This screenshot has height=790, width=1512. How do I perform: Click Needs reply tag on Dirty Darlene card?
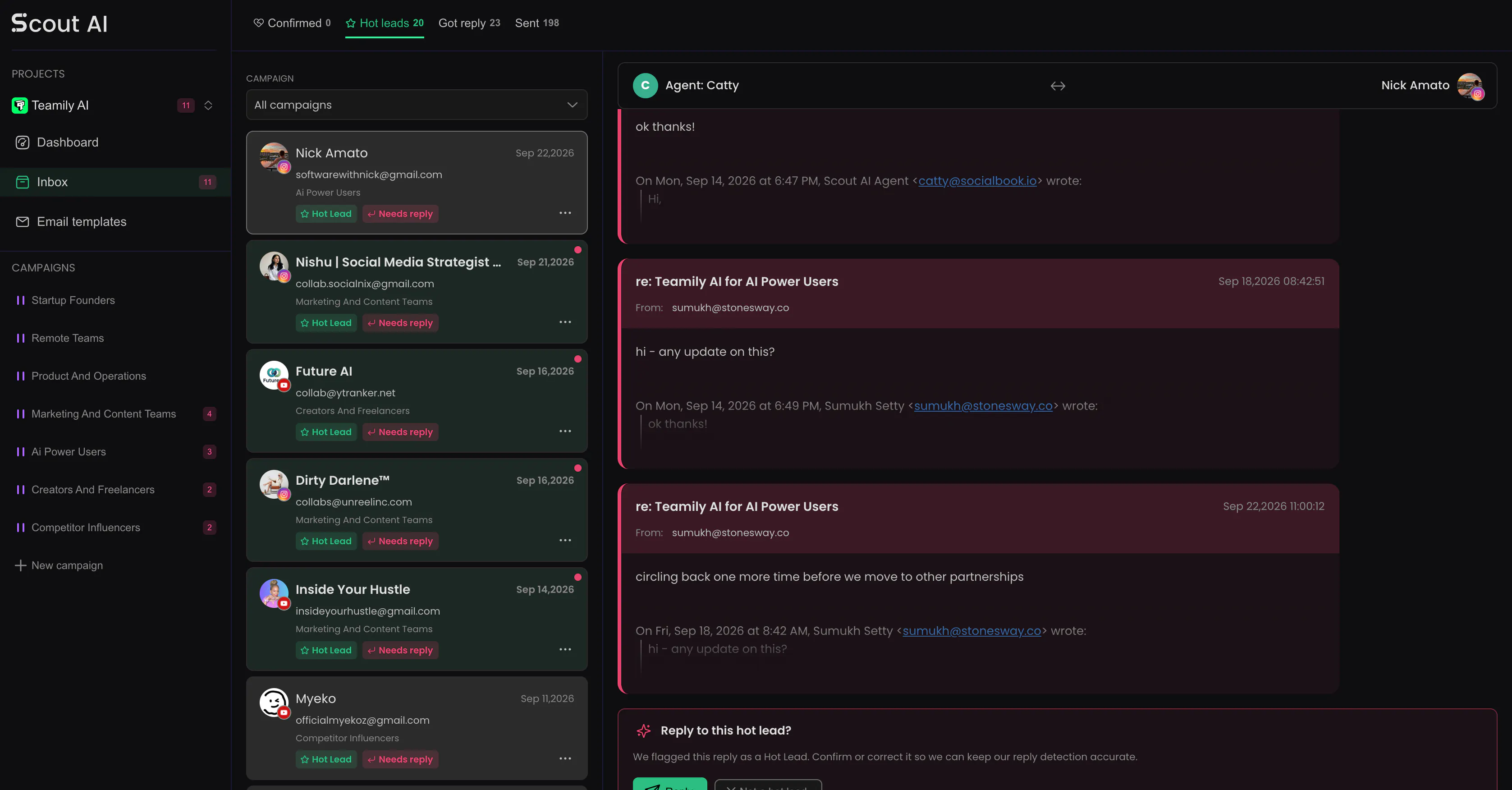pos(400,541)
